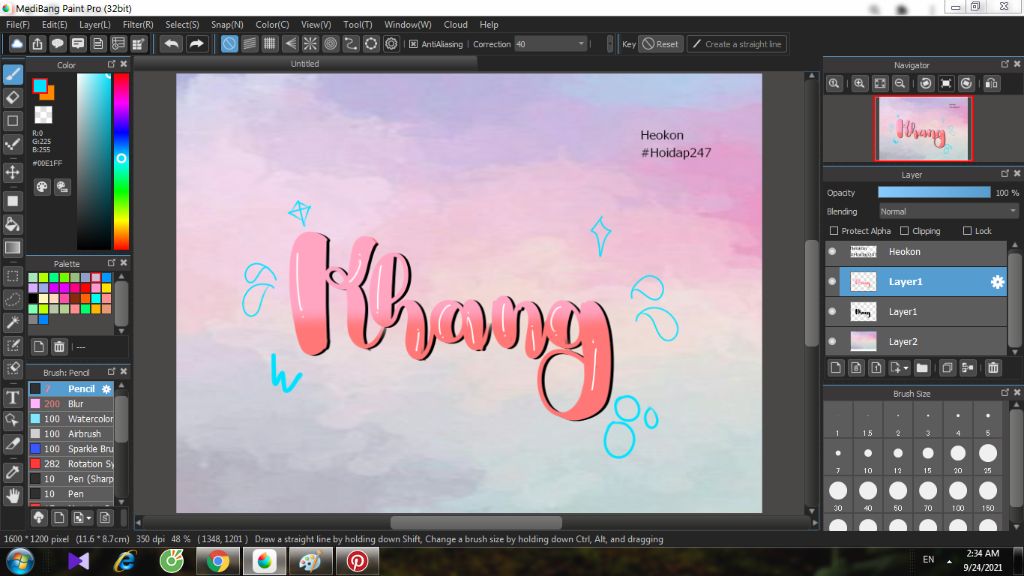Select the Brush tool in left toolbar
This screenshot has height=576, width=1024.
12,74
